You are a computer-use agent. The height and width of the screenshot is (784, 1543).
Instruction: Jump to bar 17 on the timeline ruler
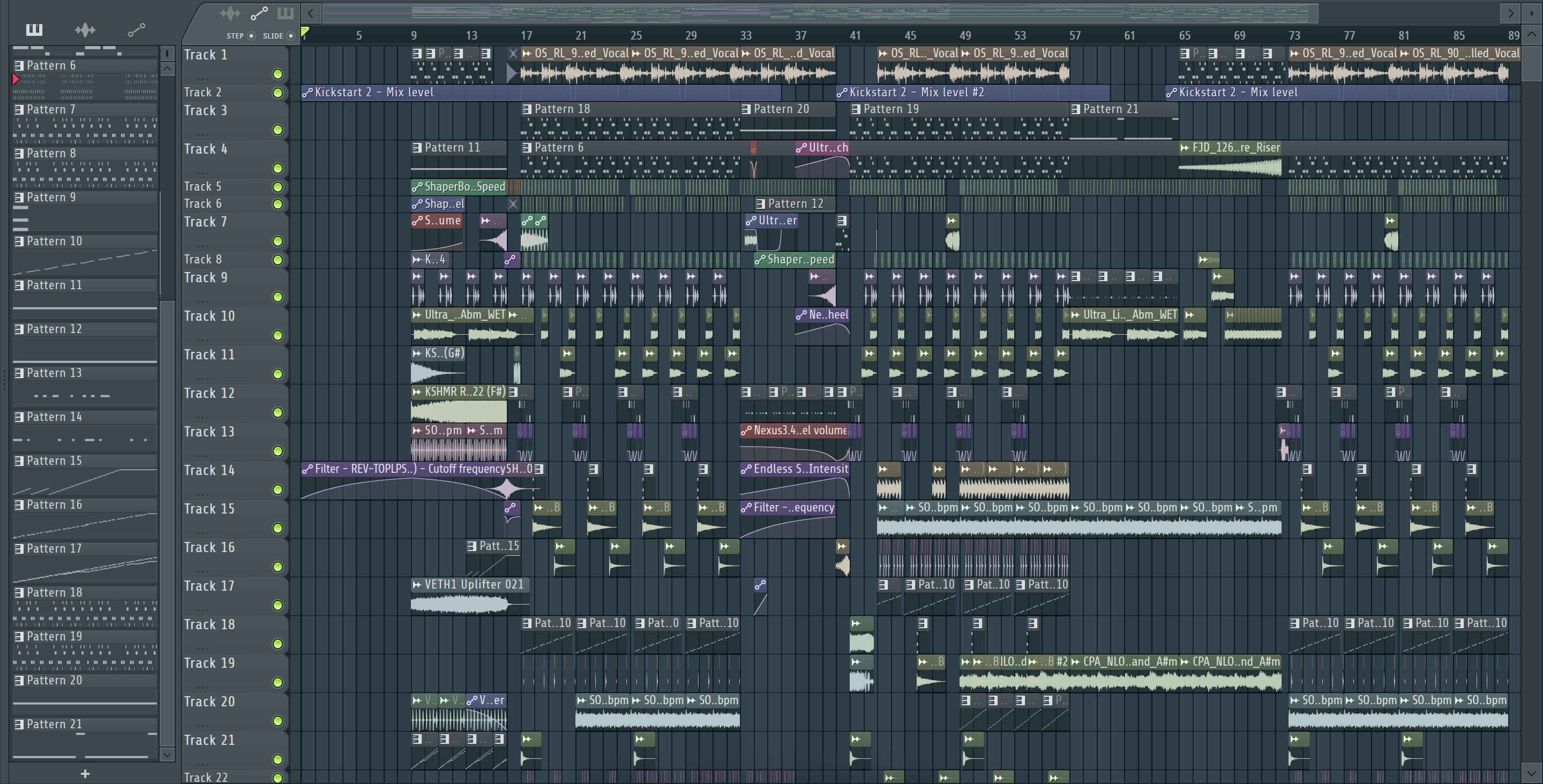(x=527, y=35)
